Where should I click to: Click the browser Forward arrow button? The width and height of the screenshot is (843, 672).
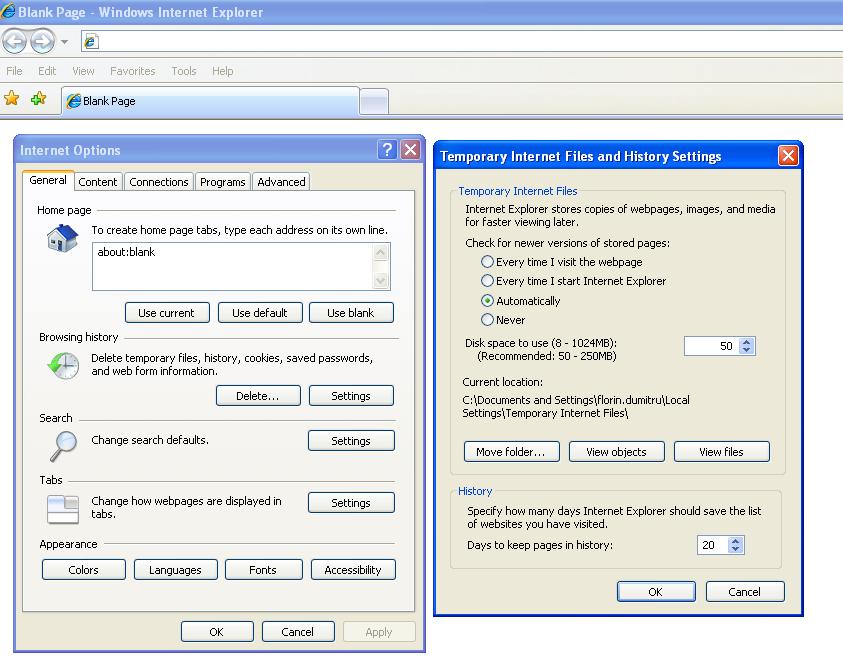(x=42, y=41)
